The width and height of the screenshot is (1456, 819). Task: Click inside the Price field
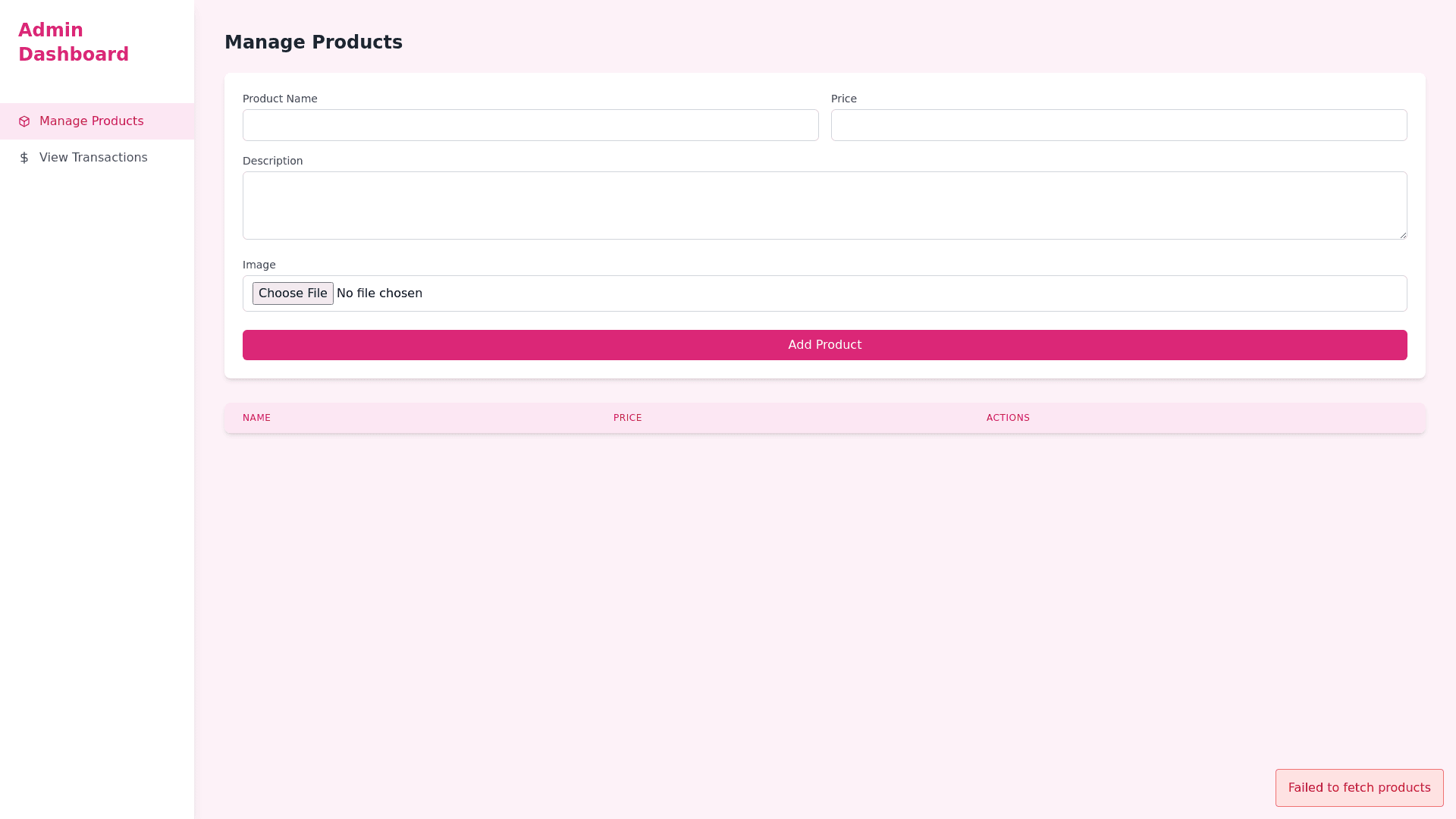click(x=1119, y=125)
